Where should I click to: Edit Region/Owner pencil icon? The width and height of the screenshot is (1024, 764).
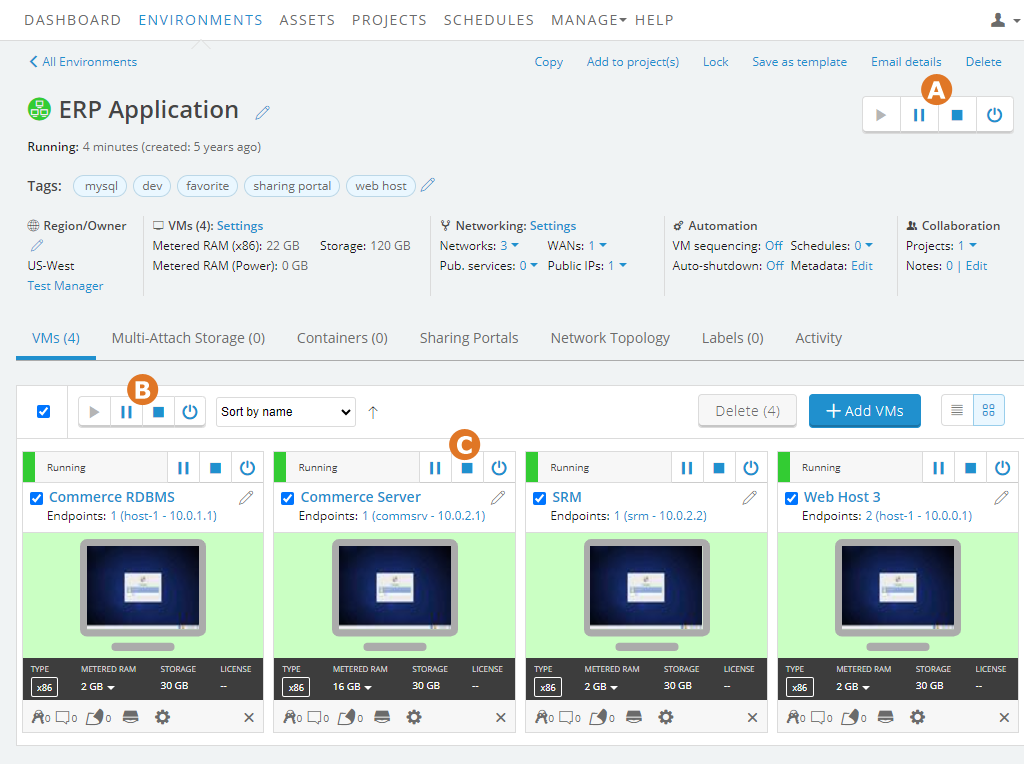click(x=37, y=245)
